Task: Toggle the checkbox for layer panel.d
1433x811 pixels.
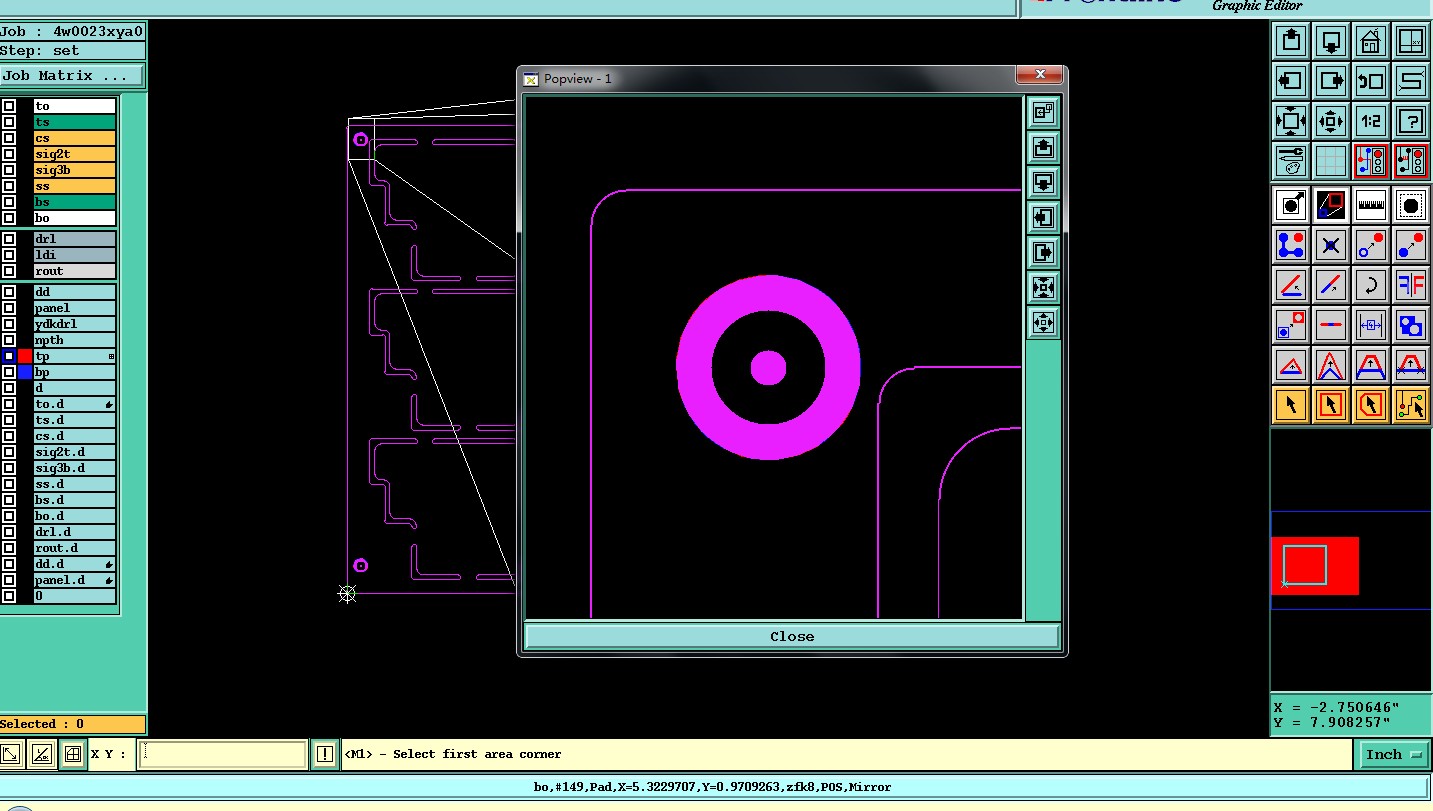Action: (8, 580)
